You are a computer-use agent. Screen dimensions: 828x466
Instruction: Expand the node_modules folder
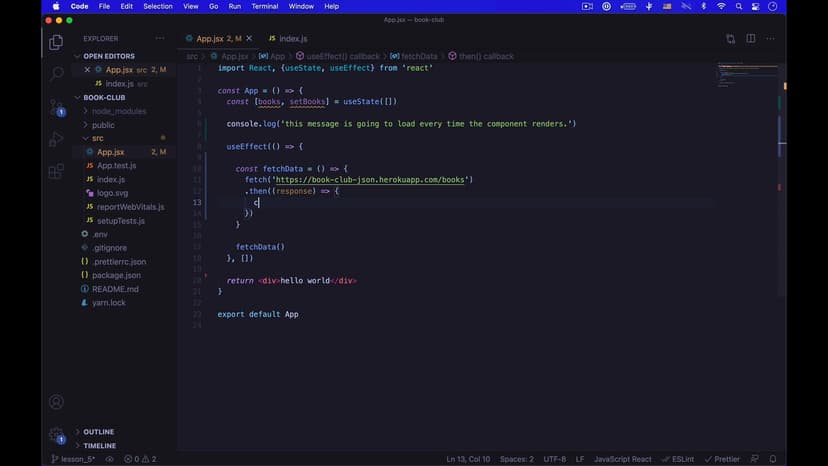(x=118, y=111)
